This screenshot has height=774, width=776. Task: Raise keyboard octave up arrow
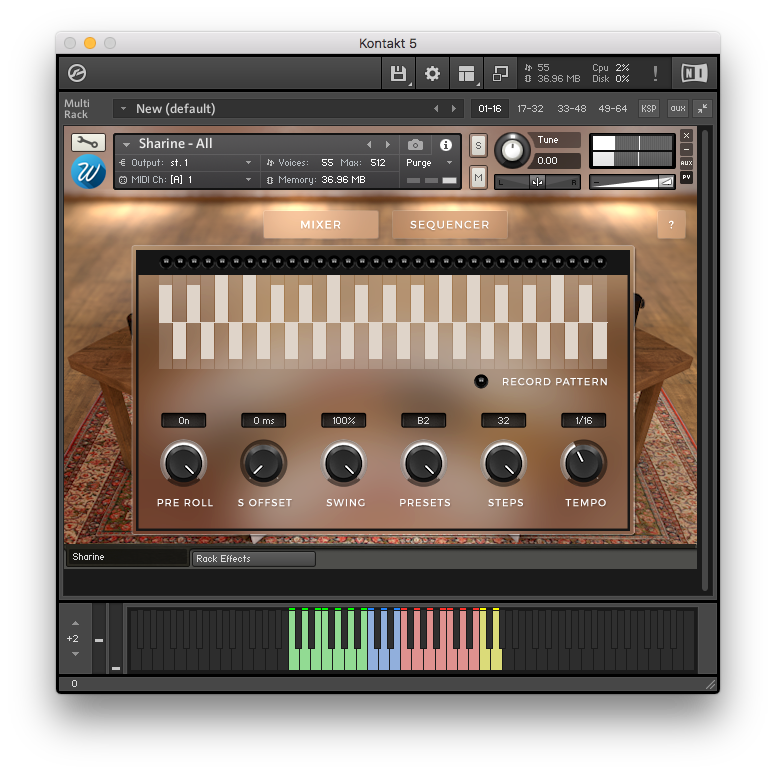coord(75,623)
